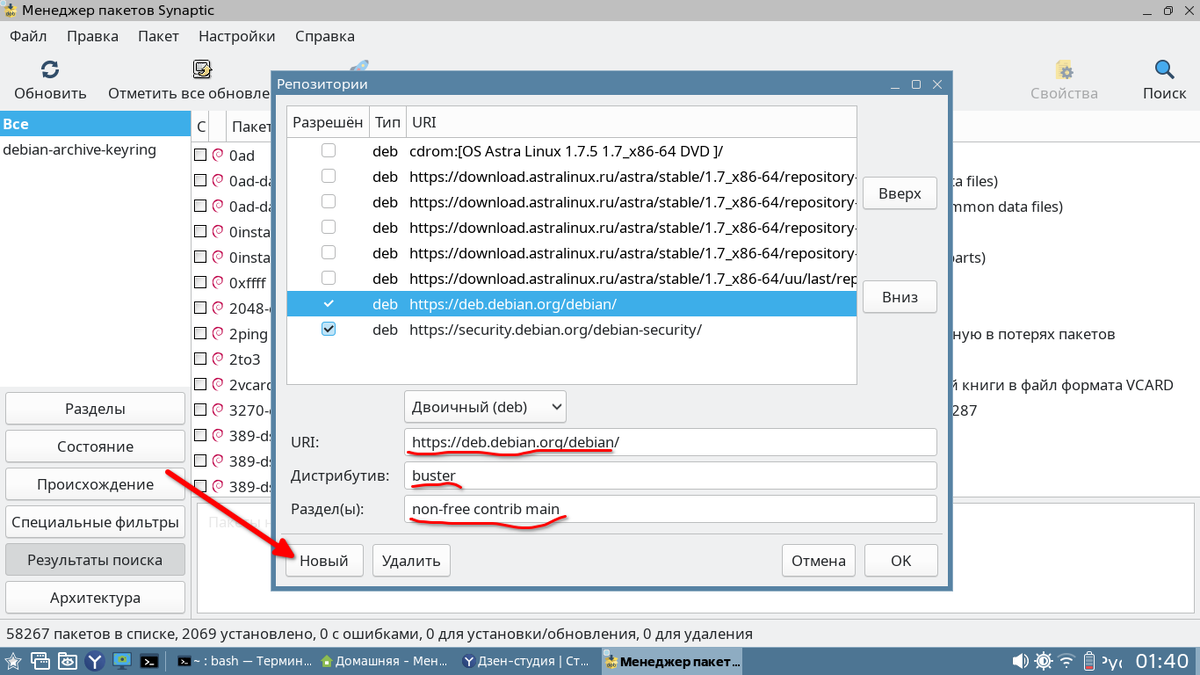This screenshot has height=675, width=1200.
Task: Uncheck the security.debian.org repository checkbox
Action: (x=328, y=329)
